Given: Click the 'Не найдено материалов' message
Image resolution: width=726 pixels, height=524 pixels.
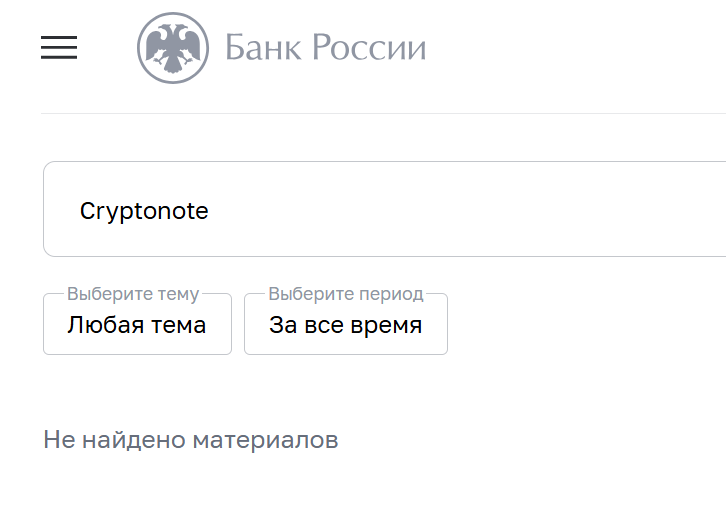Looking at the screenshot, I should coord(190,440).
